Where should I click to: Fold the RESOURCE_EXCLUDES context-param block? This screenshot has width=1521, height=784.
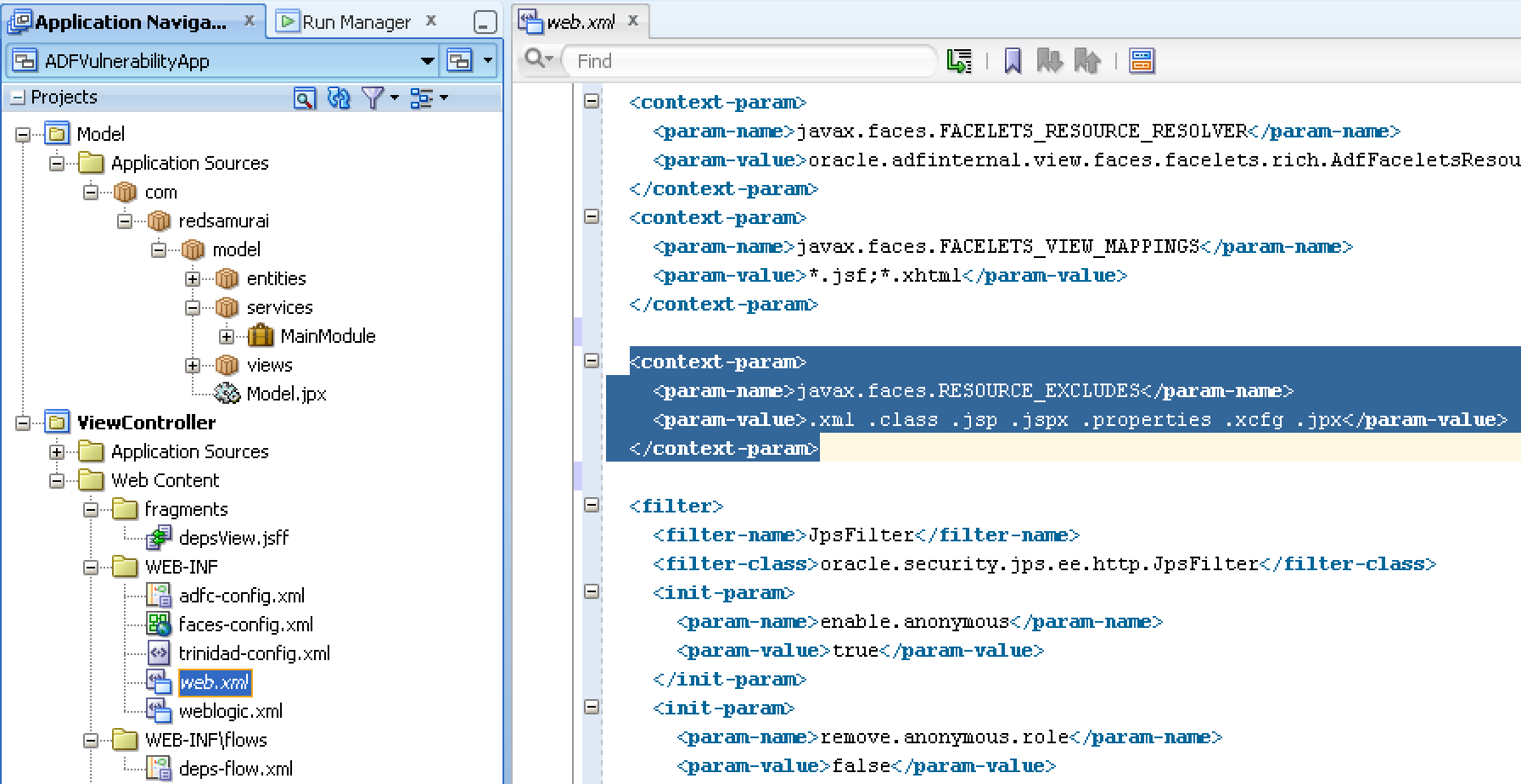pyautogui.click(x=592, y=361)
